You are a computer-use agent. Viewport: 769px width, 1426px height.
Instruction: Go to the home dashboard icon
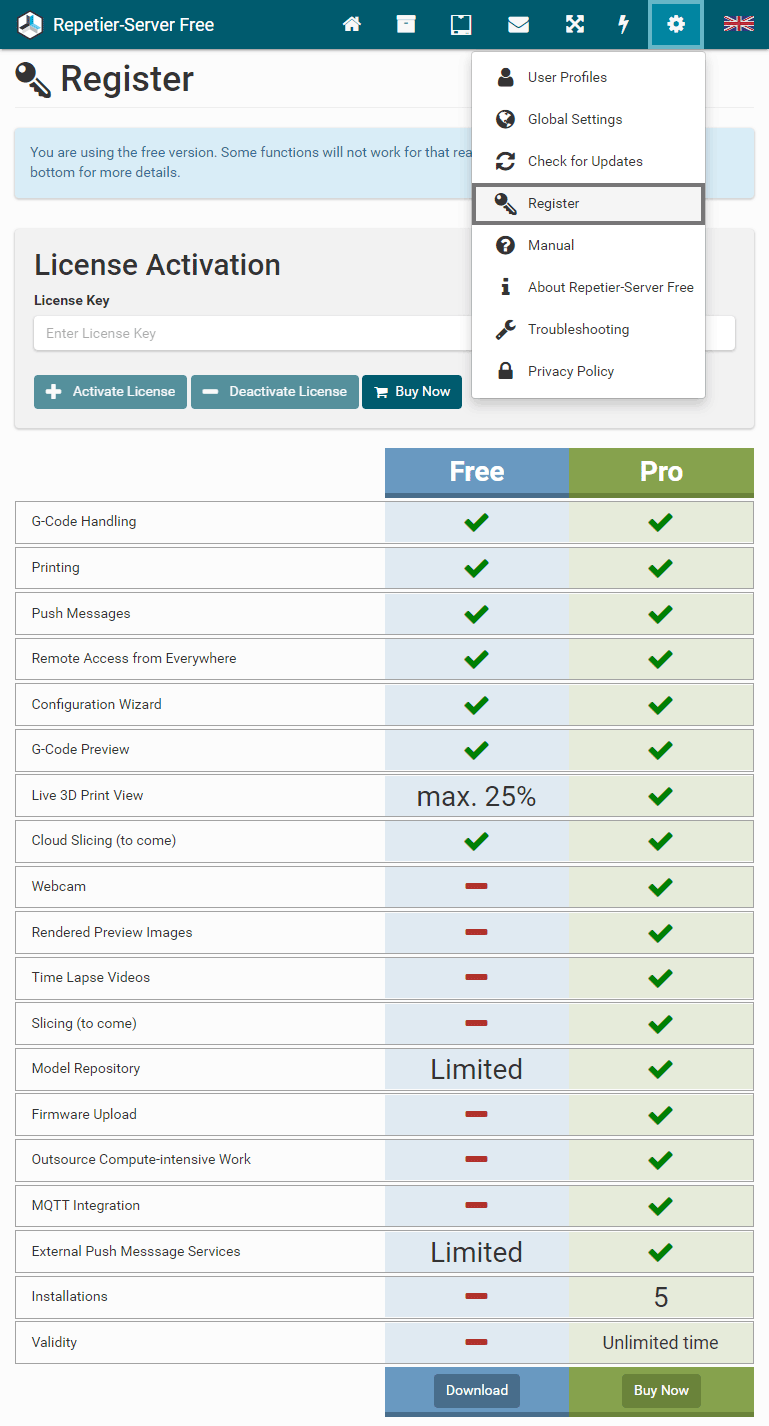(x=352, y=25)
